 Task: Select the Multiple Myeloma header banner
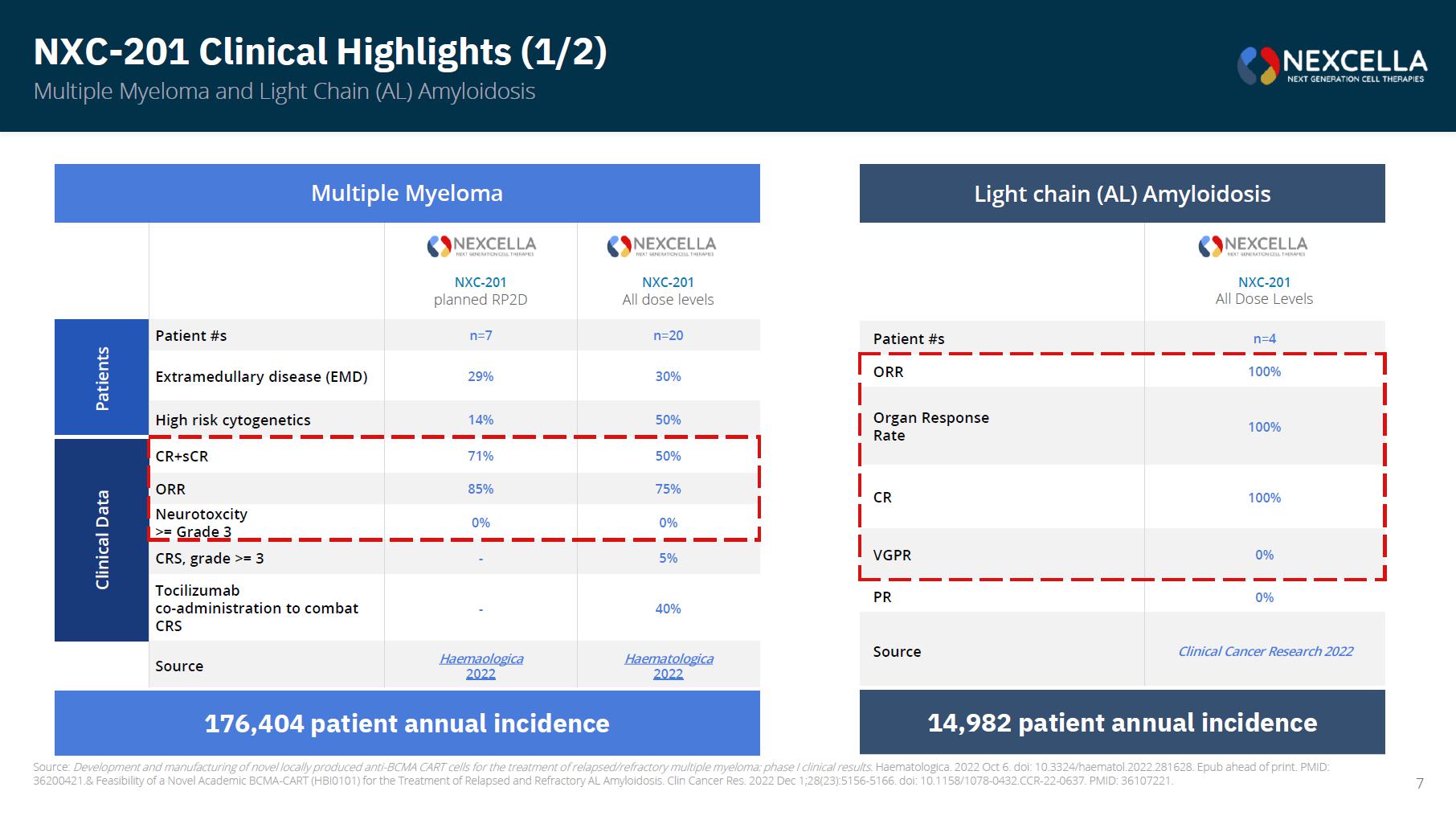click(x=407, y=193)
